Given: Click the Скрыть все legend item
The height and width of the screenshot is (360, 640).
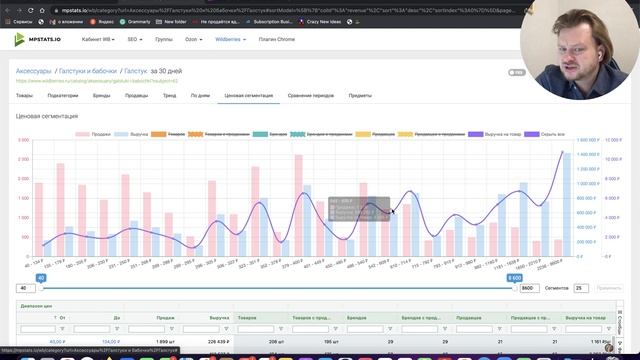Looking at the screenshot, I should click(x=544, y=134).
